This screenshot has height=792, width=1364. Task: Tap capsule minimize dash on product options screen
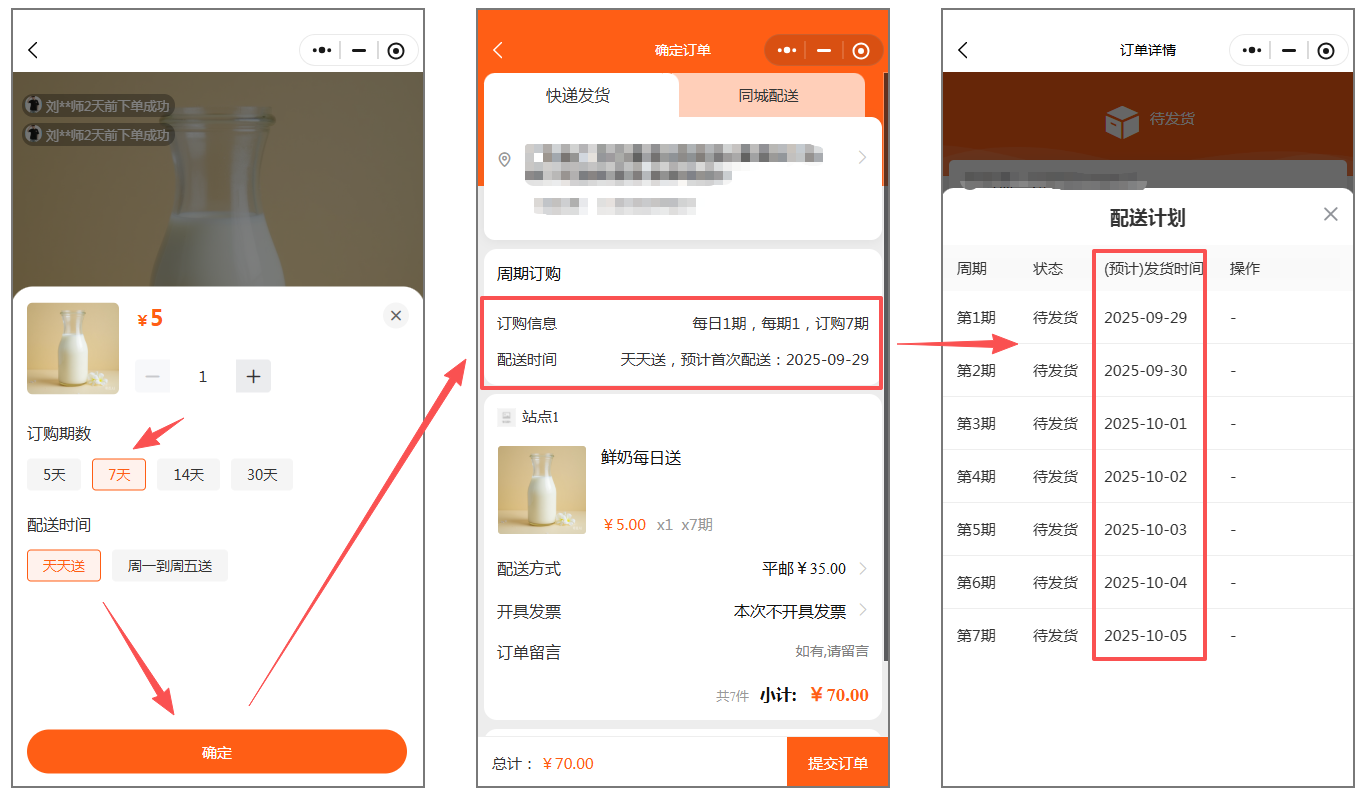click(x=359, y=50)
